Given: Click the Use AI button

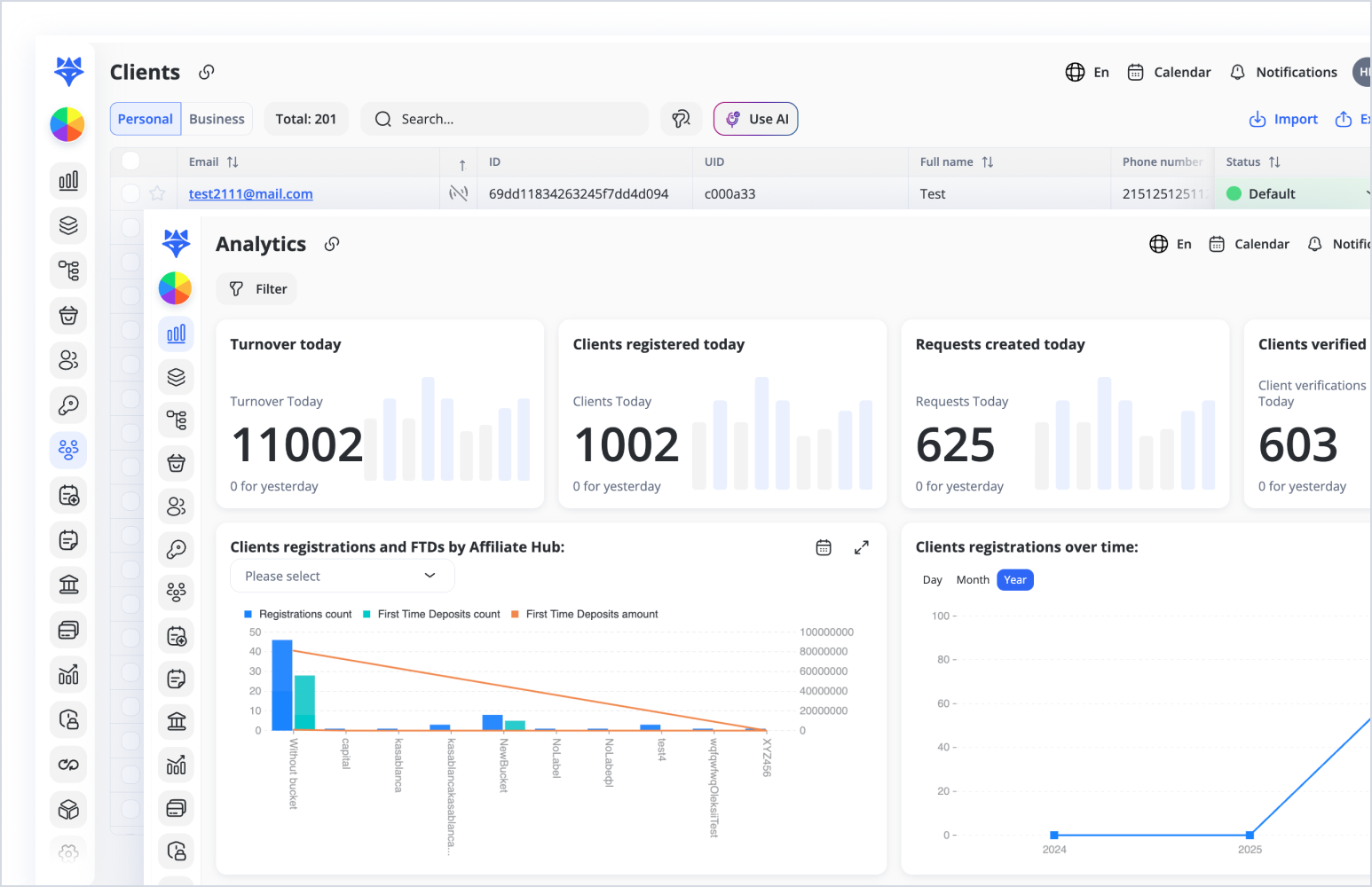Looking at the screenshot, I should point(755,119).
